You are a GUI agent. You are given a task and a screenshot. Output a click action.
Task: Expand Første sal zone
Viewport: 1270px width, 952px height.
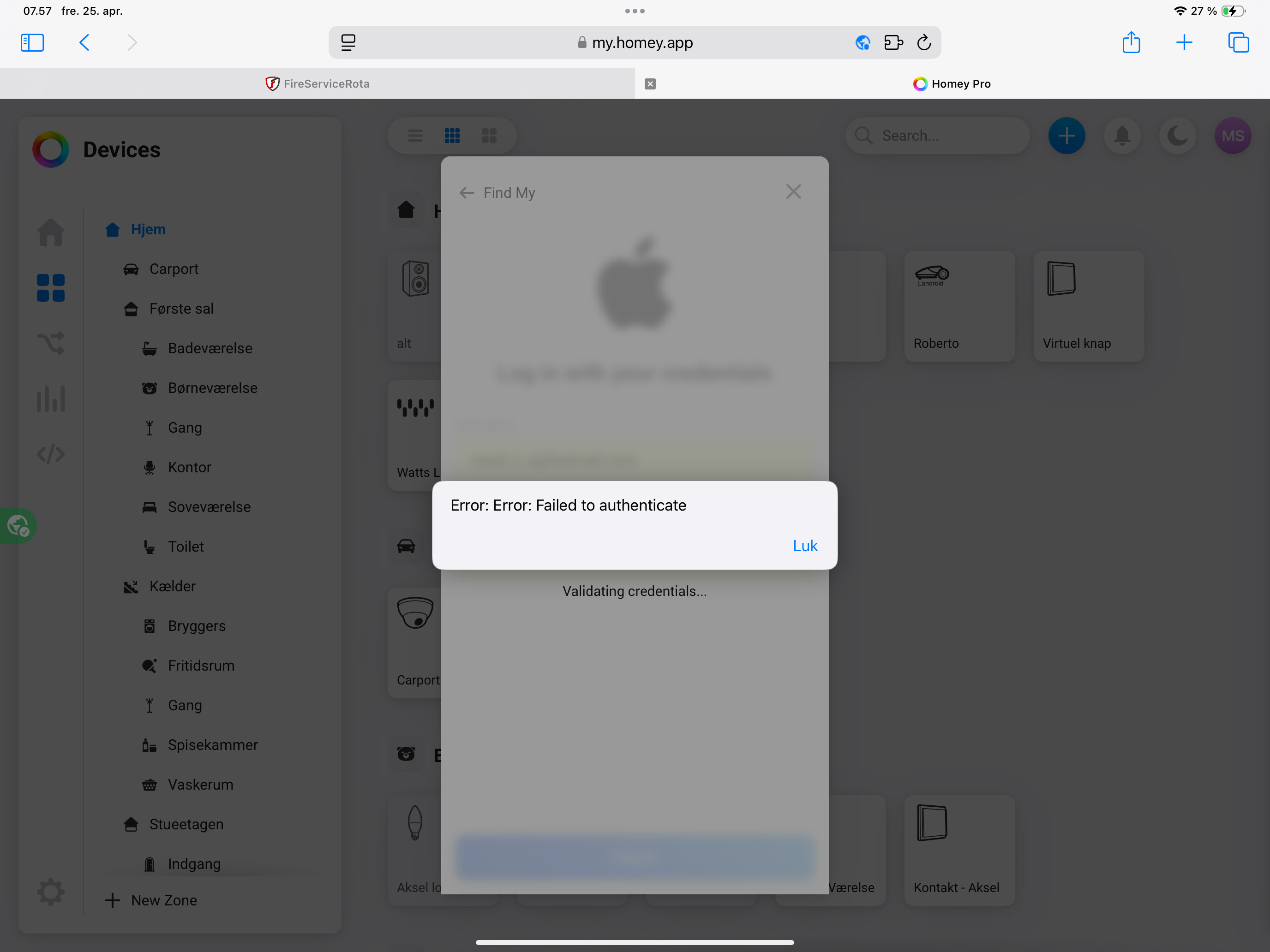pyautogui.click(x=181, y=309)
